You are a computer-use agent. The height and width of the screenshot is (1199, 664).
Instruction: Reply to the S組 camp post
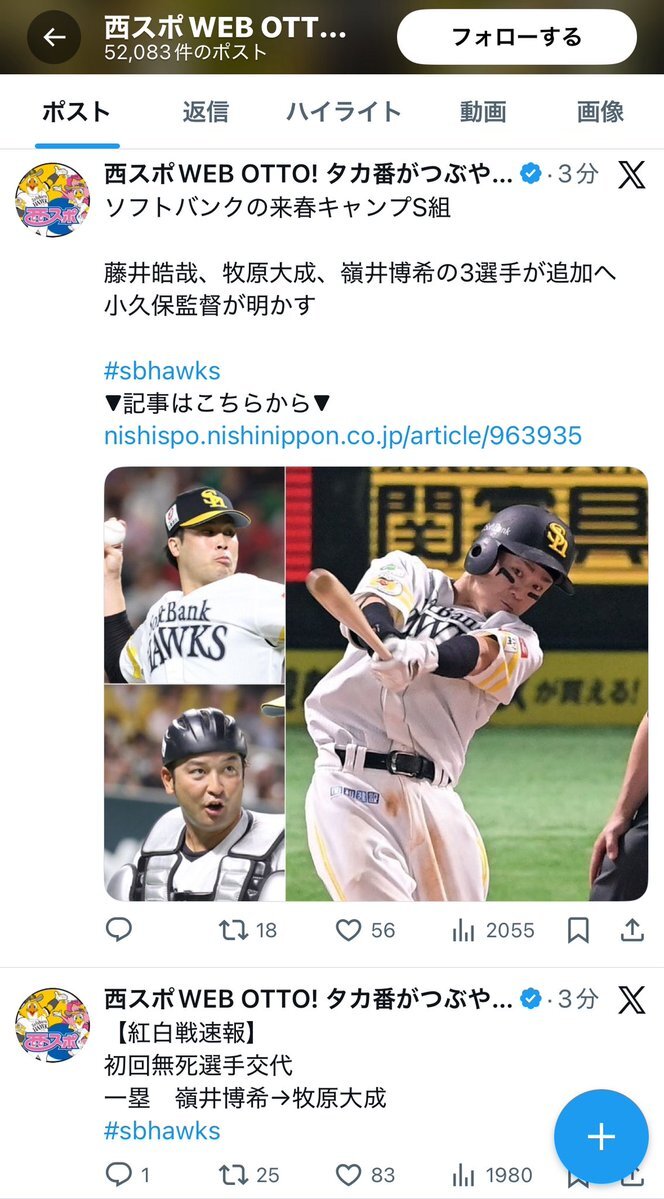pyautogui.click(x=119, y=930)
